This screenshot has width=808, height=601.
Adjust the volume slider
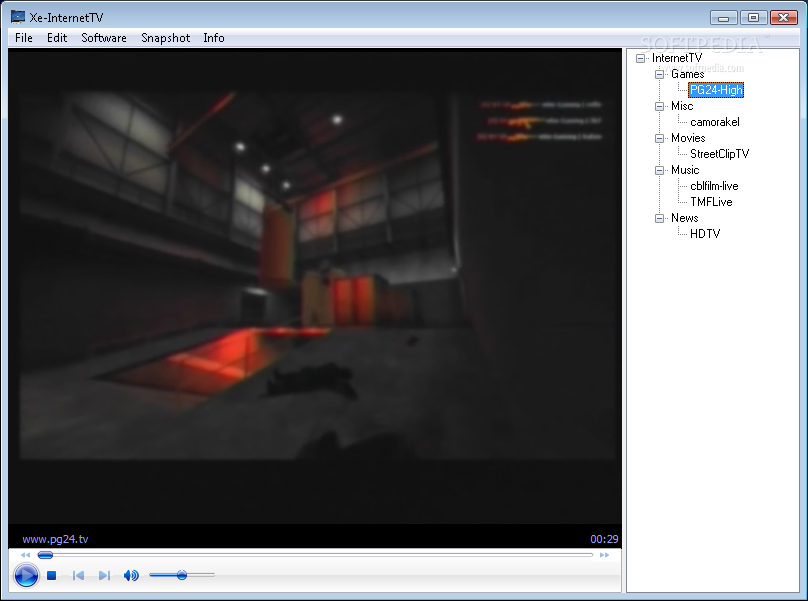point(181,575)
